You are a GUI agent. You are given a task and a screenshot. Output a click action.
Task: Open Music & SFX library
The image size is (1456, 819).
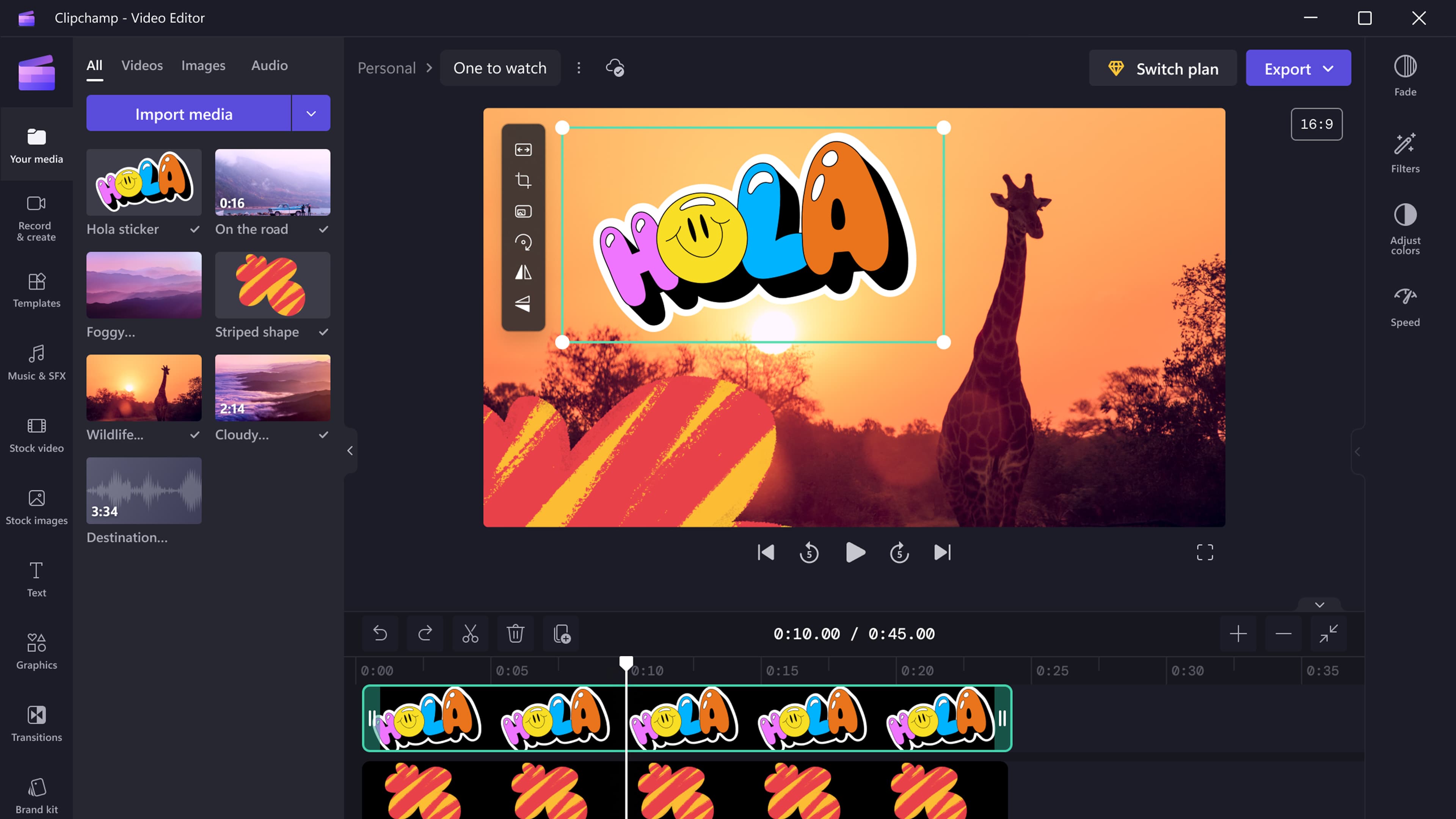click(37, 363)
